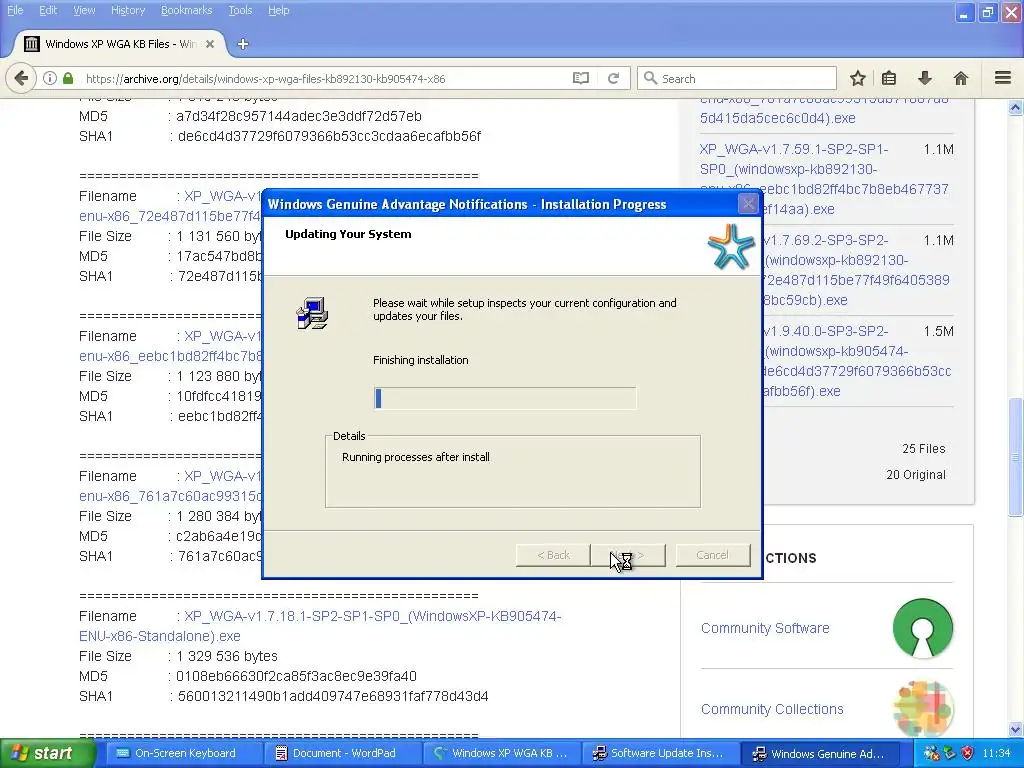
Task: Open the View menu
Action: coord(84,10)
